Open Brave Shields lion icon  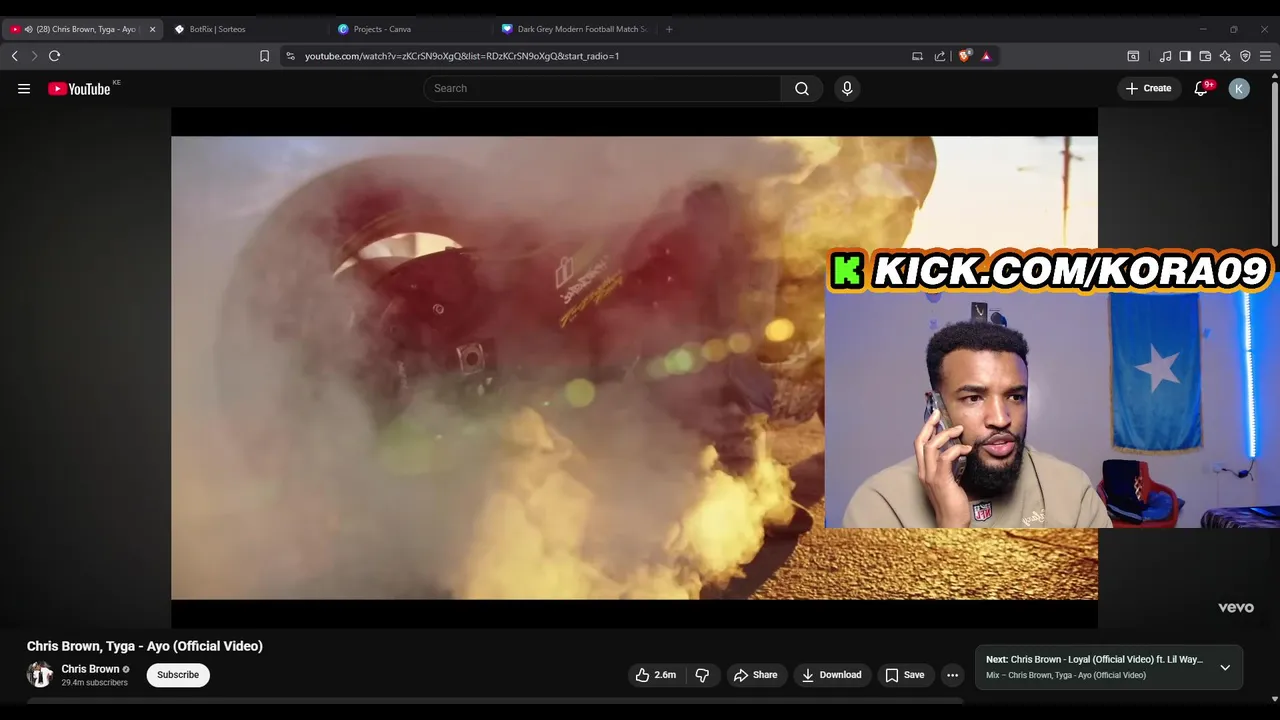click(964, 56)
